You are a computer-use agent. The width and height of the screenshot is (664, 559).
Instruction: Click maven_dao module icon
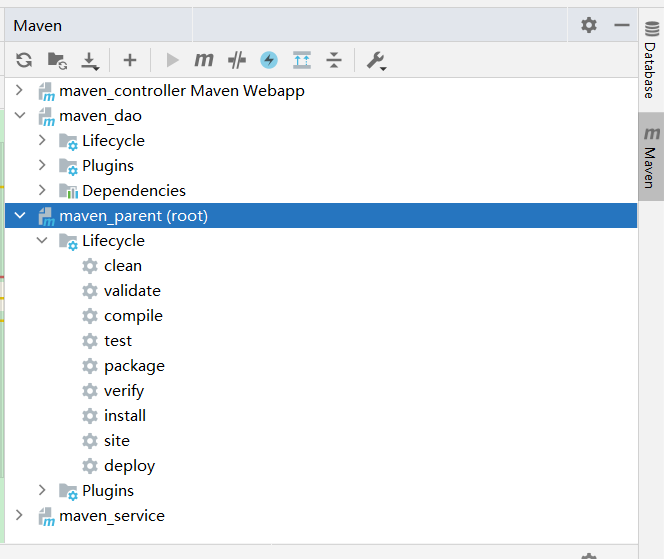point(47,116)
